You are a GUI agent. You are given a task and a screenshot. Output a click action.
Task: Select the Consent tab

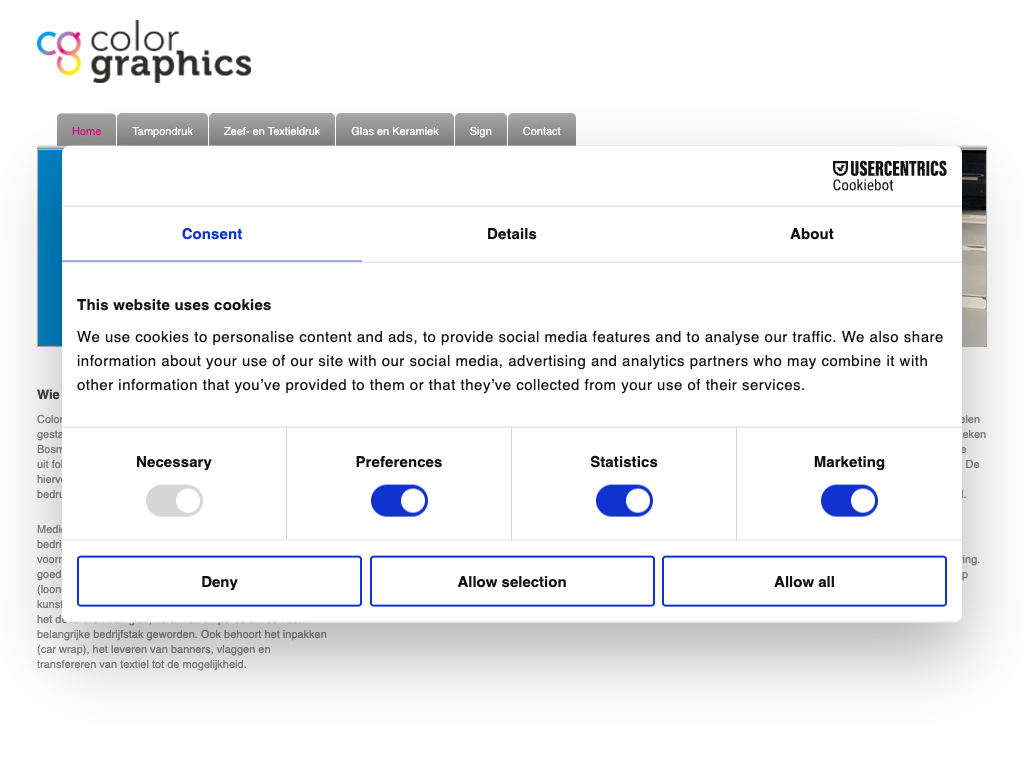[x=212, y=234]
